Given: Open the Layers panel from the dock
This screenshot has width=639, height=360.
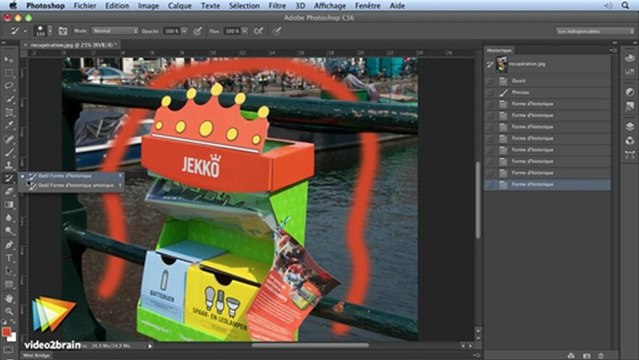Looking at the screenshot, I should [x=630, y=126].
